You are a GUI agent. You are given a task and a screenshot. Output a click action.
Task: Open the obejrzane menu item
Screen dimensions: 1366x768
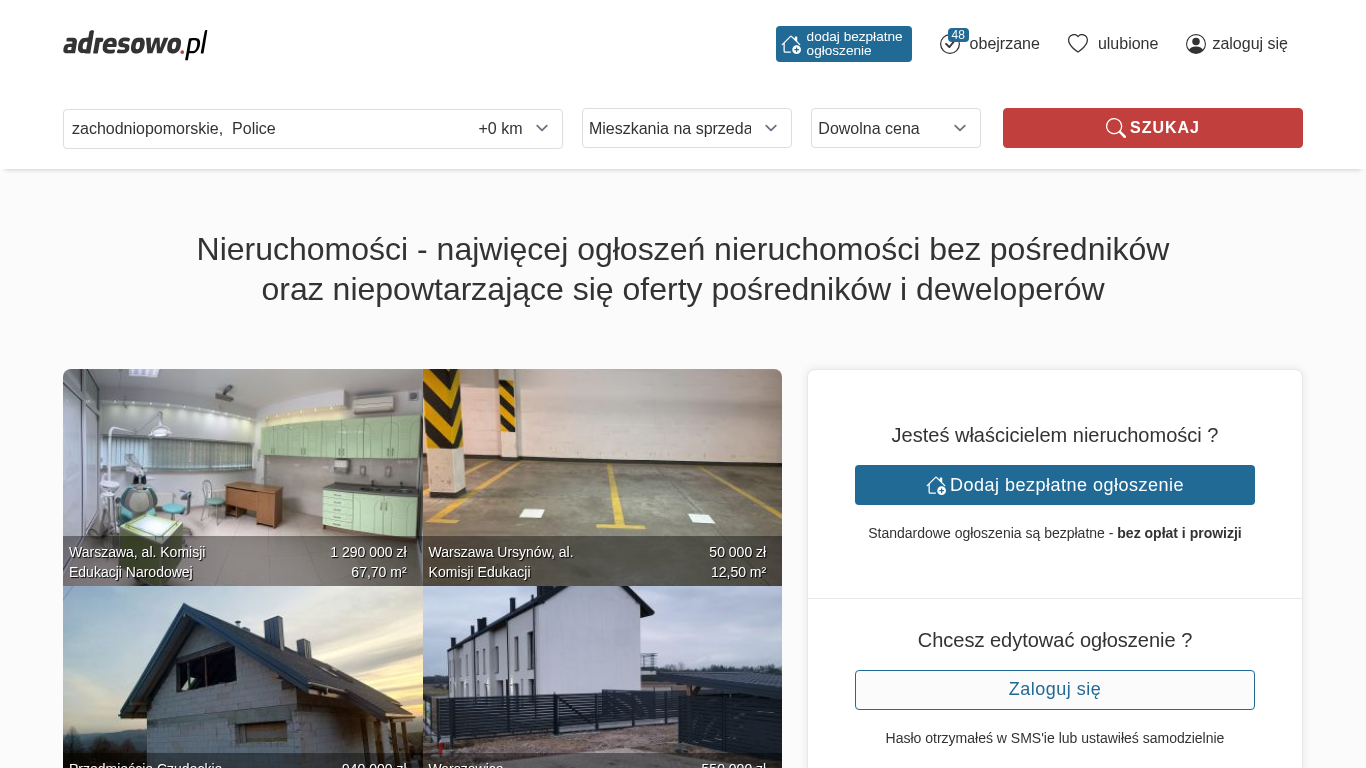click(1004, 44)
